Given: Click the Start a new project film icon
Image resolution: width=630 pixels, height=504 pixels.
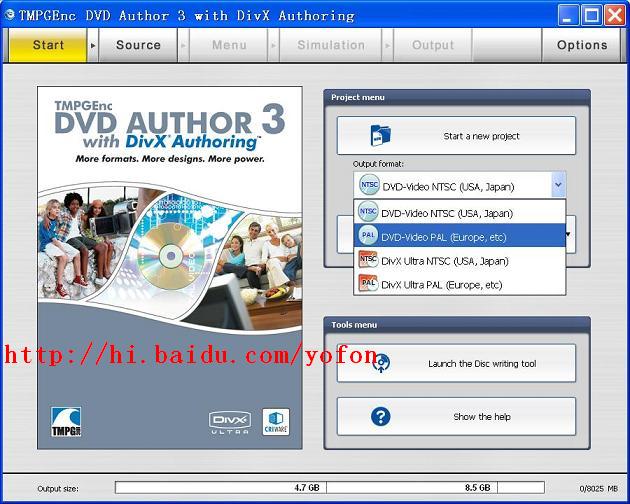Looking at the screenshot, I should click(380, 136).
